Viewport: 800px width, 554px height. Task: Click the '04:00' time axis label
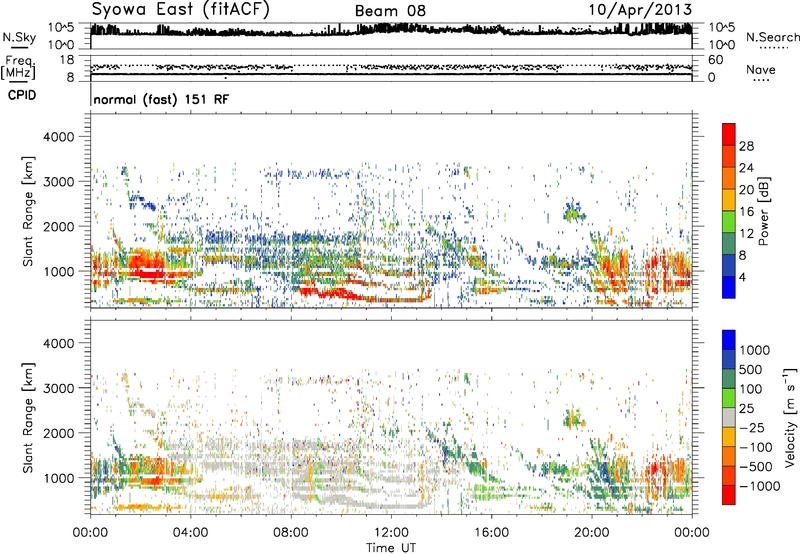190,533
